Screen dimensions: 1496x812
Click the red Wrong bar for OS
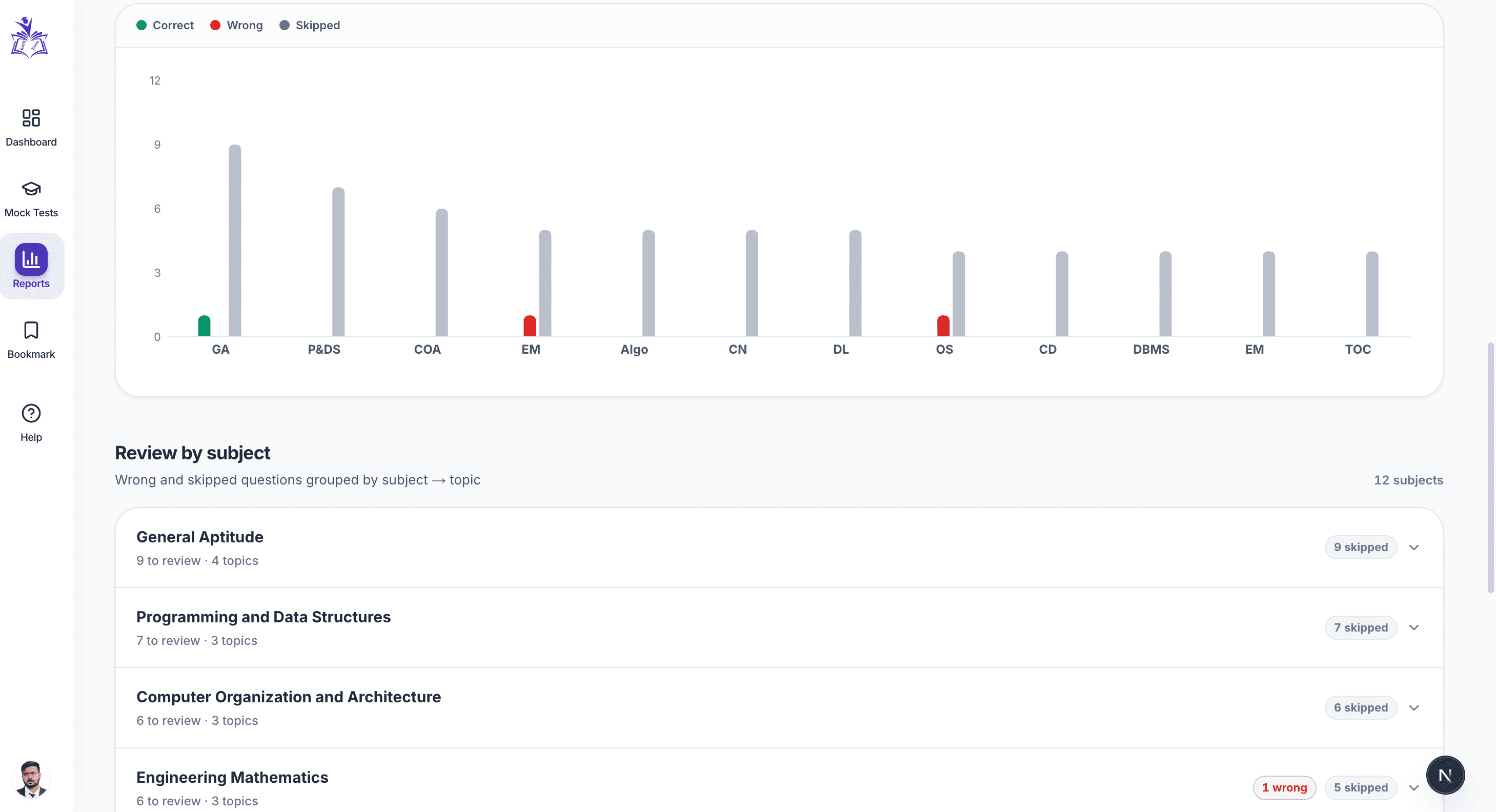943,327
